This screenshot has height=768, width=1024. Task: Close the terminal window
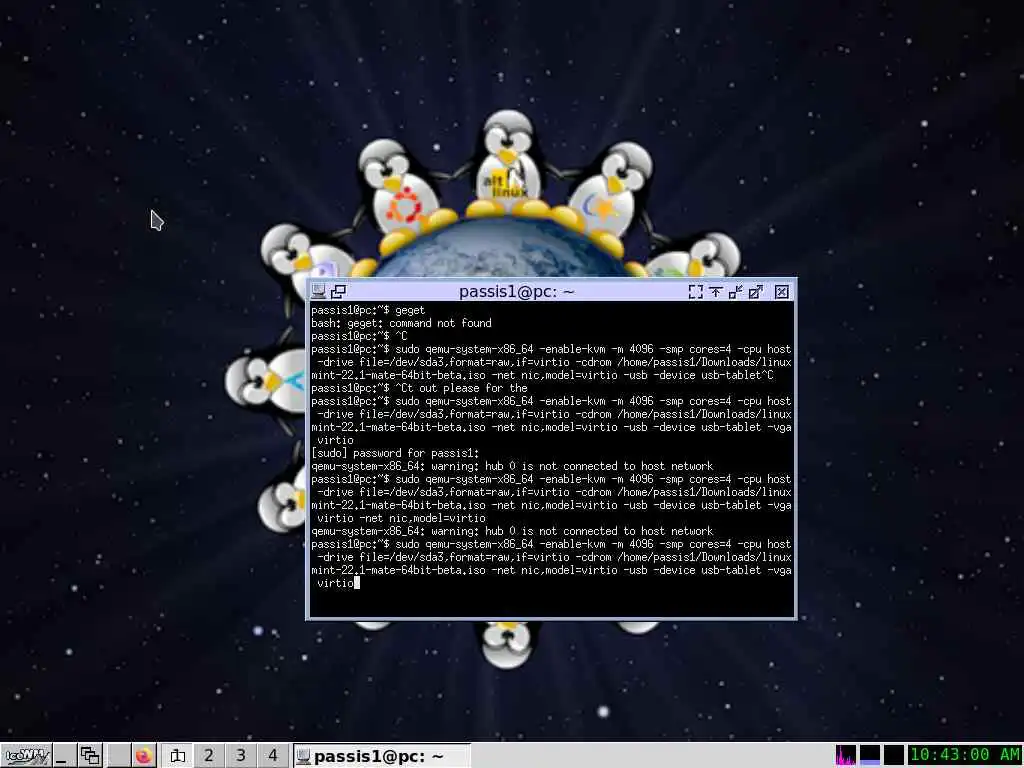(781, 291)
